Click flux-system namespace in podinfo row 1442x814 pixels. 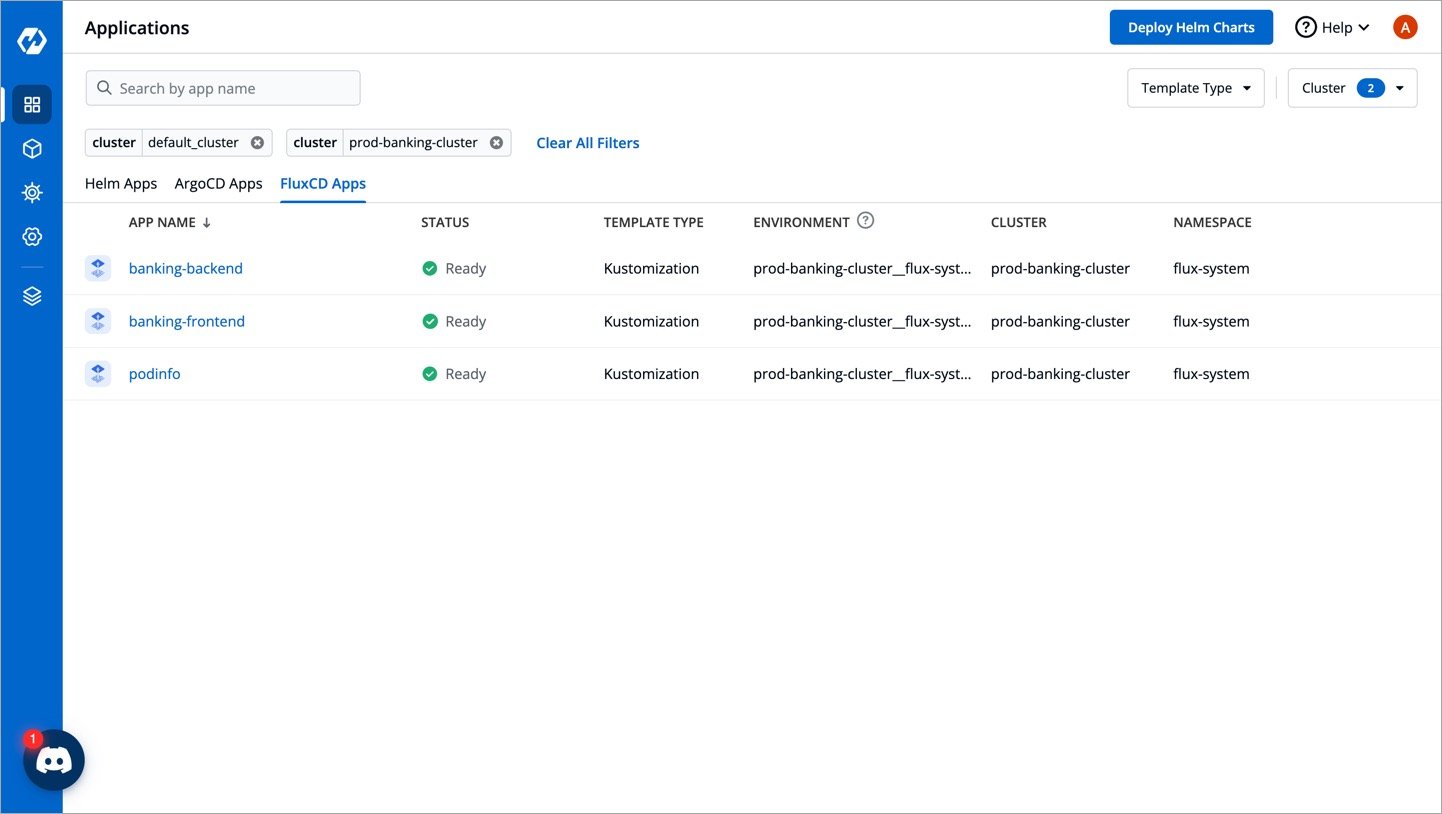coord(1211,374)
